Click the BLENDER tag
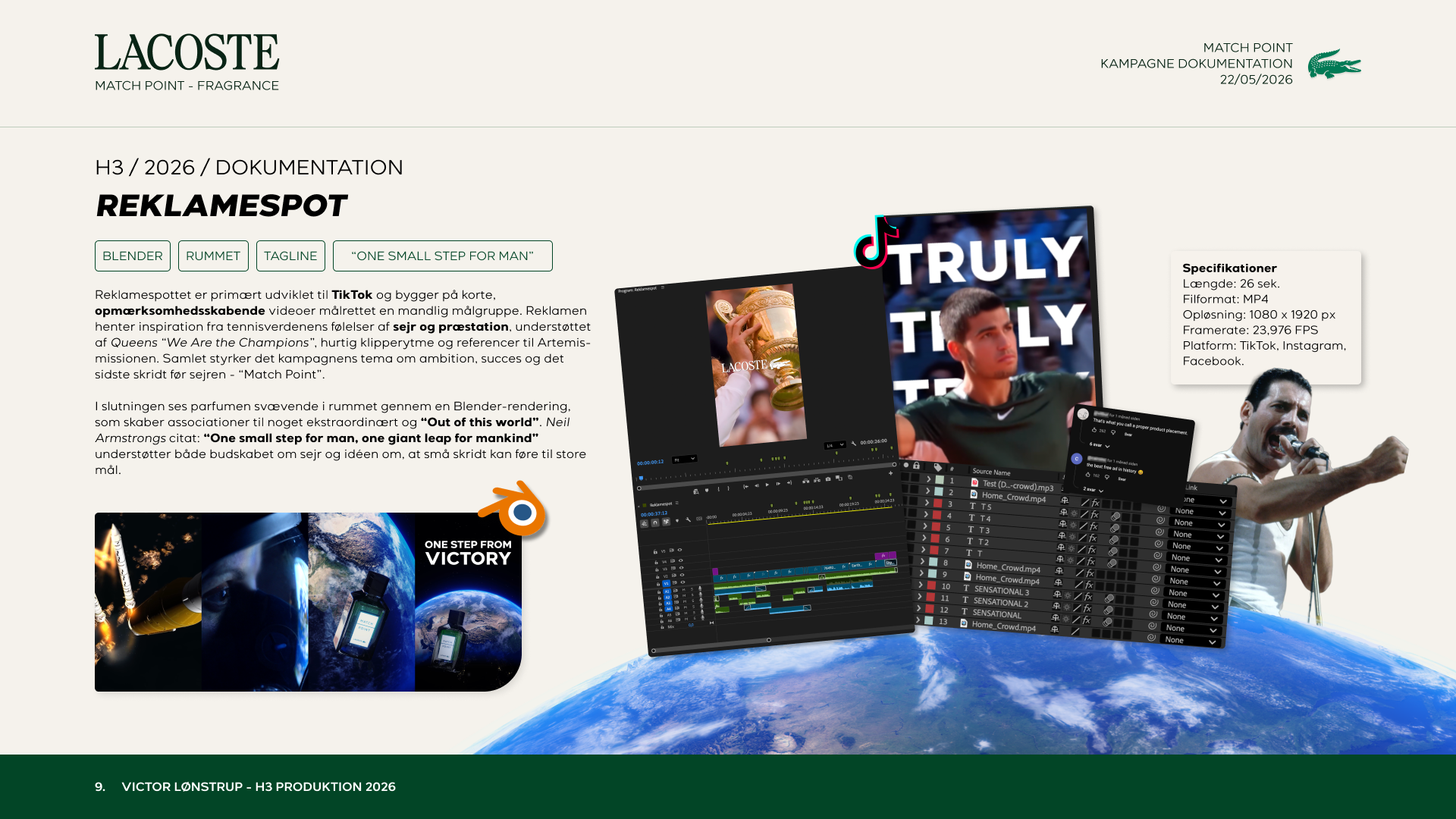This screenshot has width=1456, height=819. pyautogui.click(x=133, y=256)
